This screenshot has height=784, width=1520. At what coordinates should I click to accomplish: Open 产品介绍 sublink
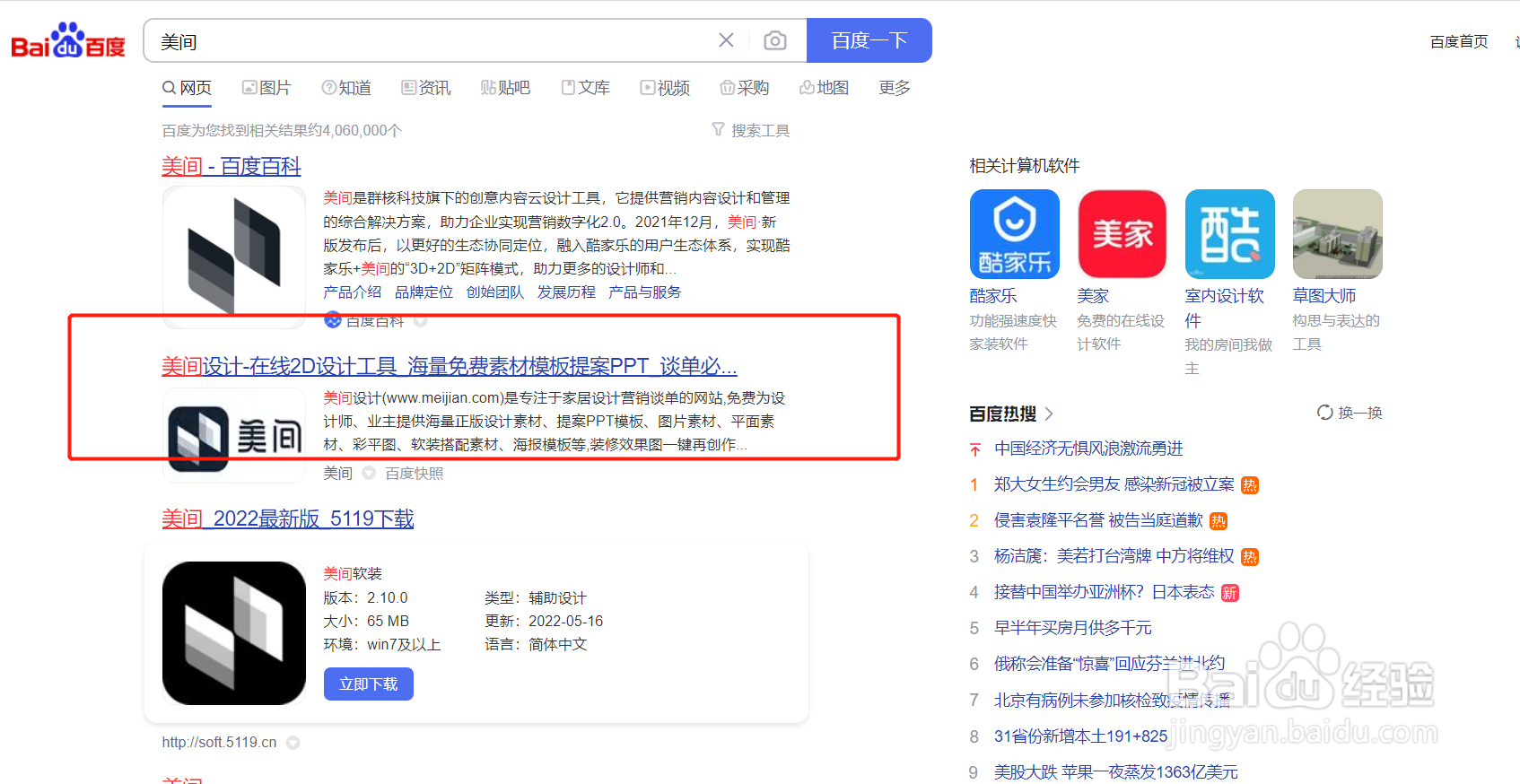coord(353,292)
